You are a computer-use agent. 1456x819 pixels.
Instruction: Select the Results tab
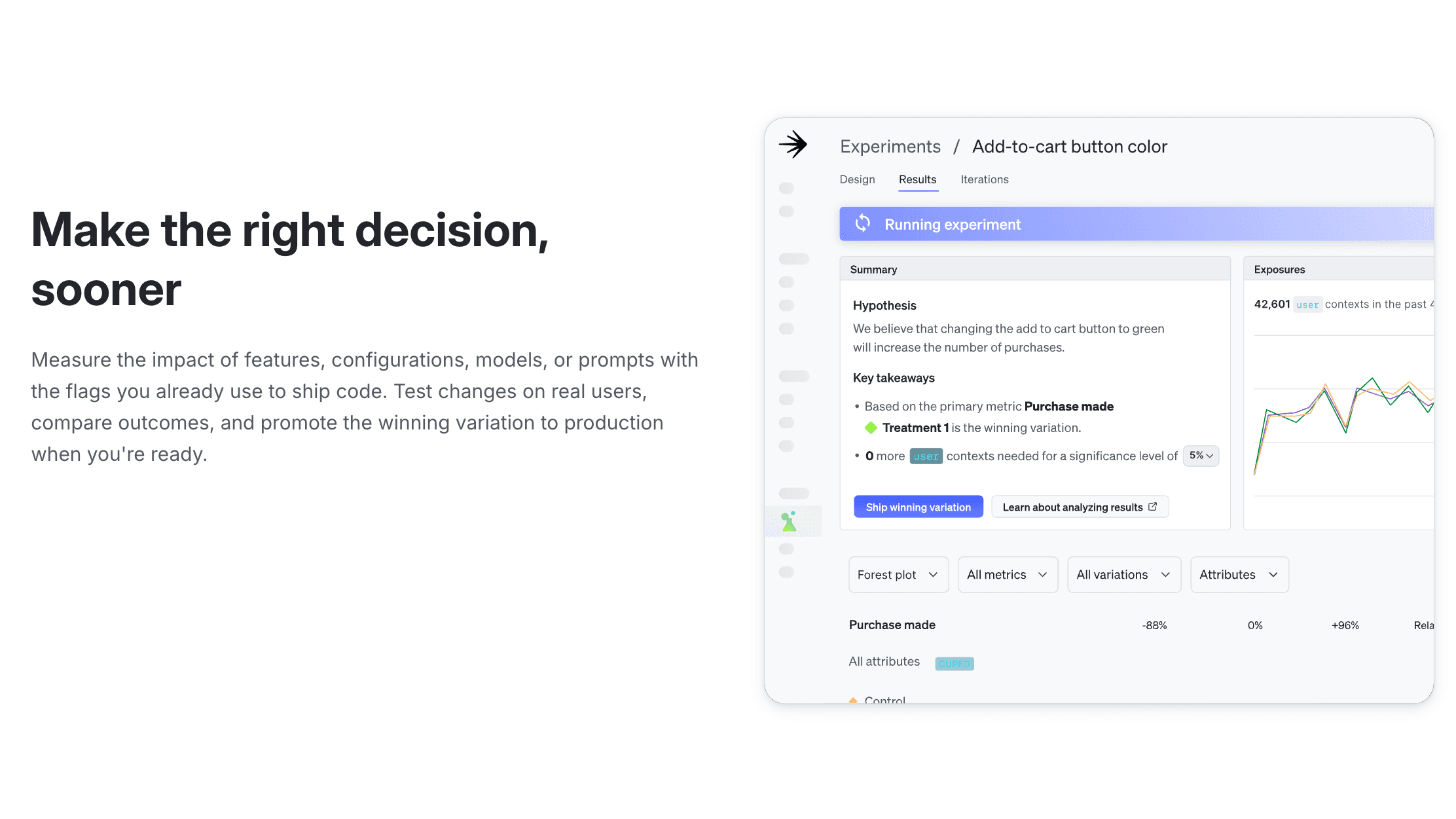pos(917,179)
